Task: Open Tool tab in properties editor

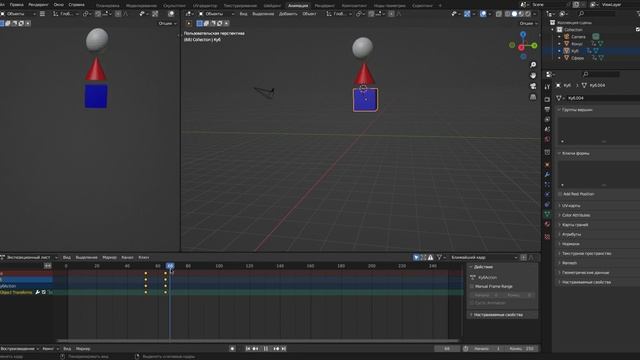Action: coord(547,87)
